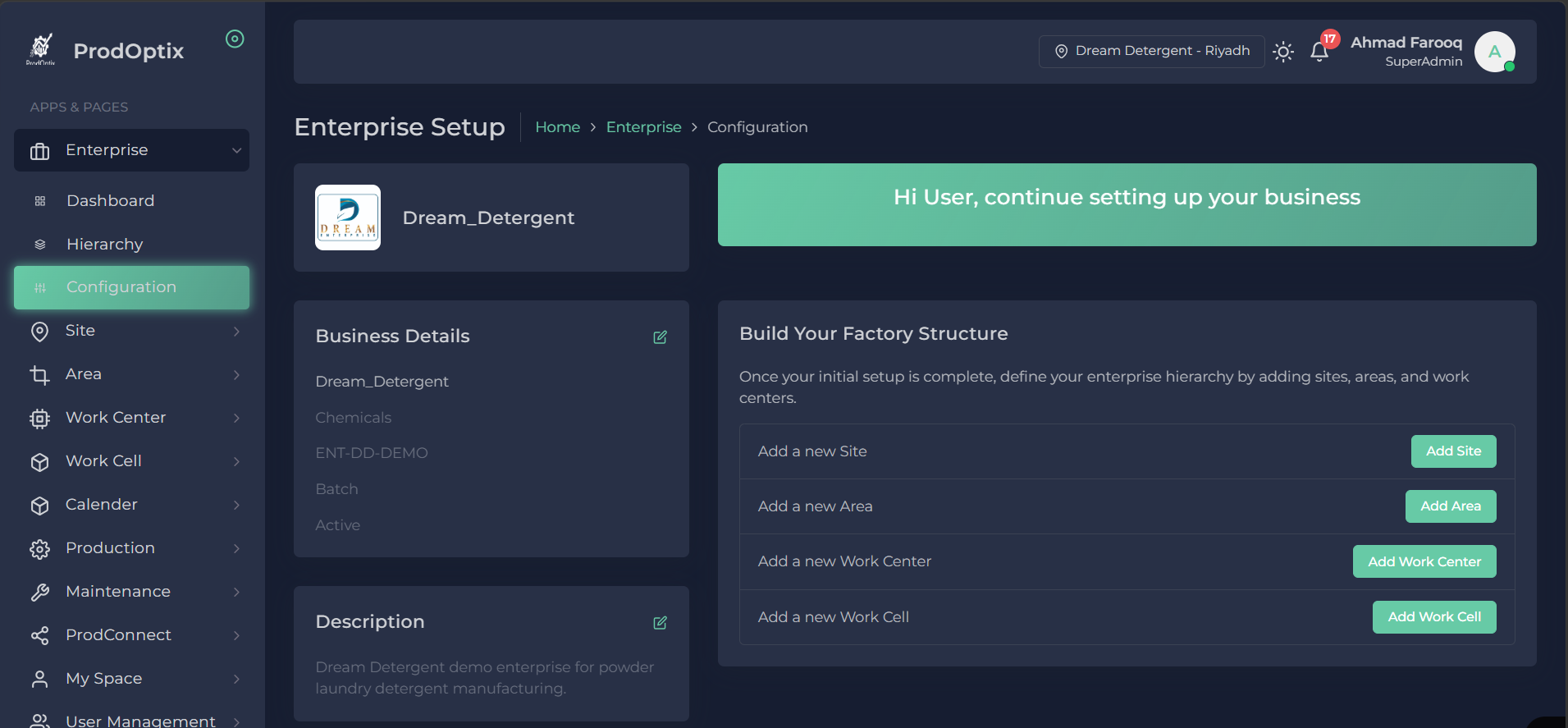This screenshot has height=728, width=1568.
Task: Click the Batch text in Business Details
Action: click(x=336, y=489)
